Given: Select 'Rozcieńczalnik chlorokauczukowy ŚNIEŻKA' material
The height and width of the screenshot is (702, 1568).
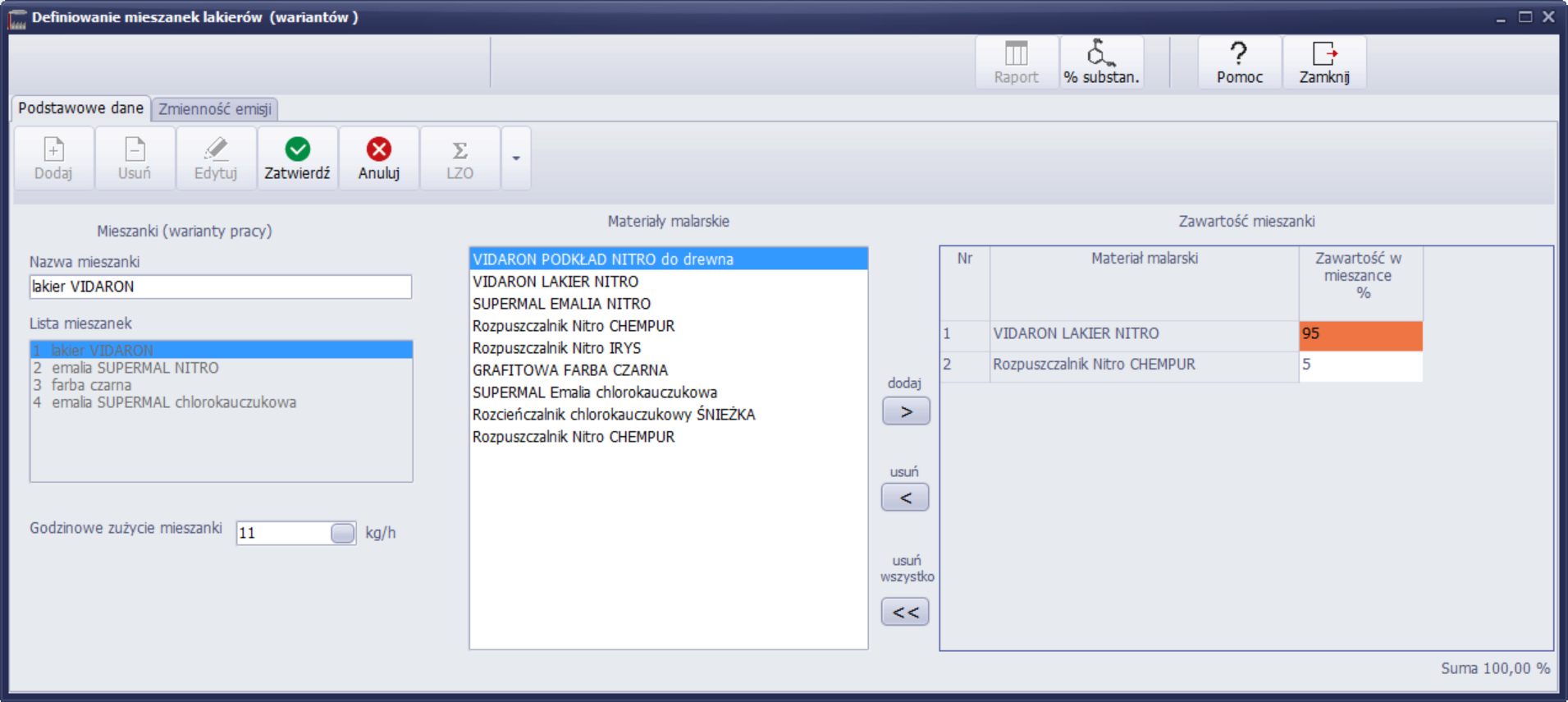Looking at the screenshot, I should point(669,415).
